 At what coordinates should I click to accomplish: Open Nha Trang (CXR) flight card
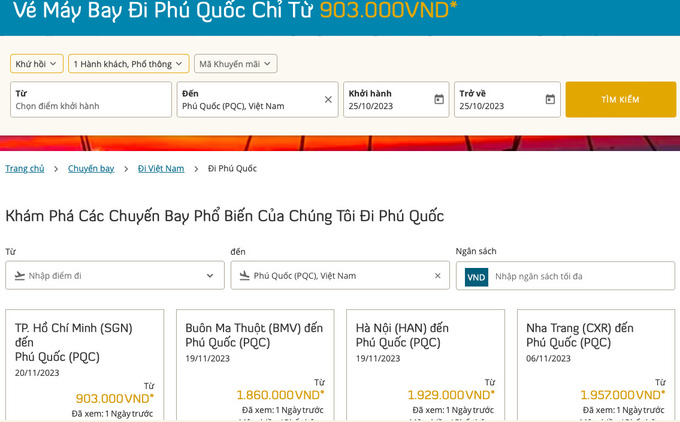(596, 365)
